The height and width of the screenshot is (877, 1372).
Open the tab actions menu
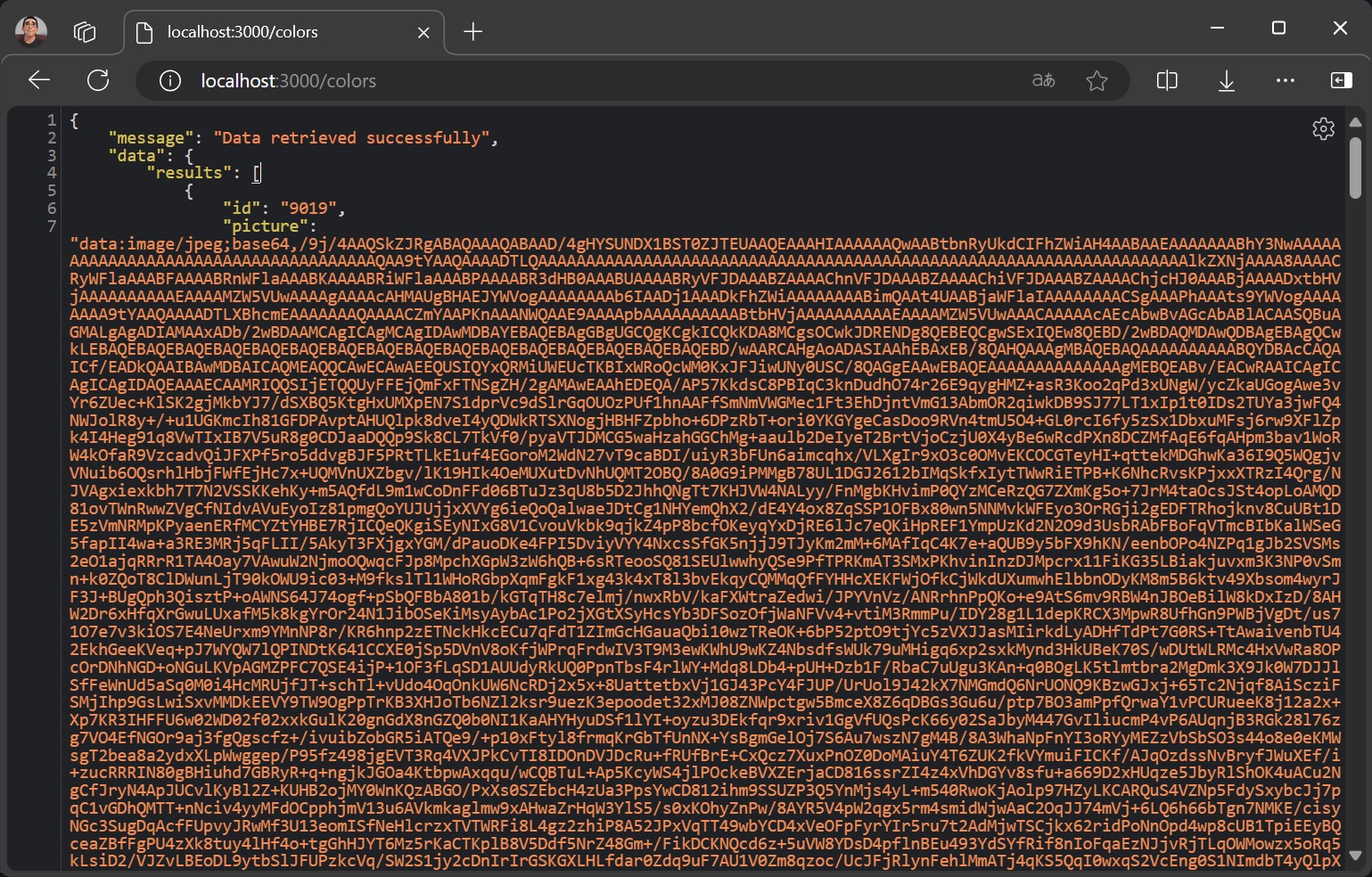85,32
